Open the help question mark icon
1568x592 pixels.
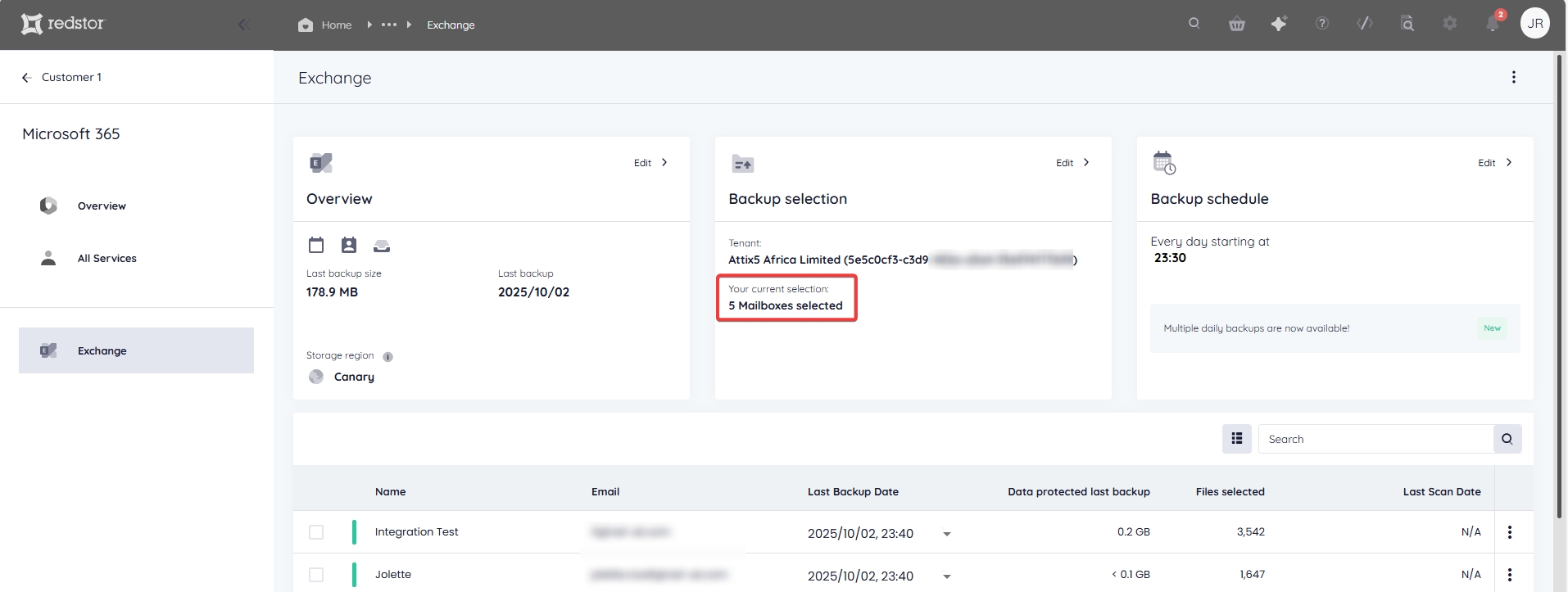click(1322, 24)
